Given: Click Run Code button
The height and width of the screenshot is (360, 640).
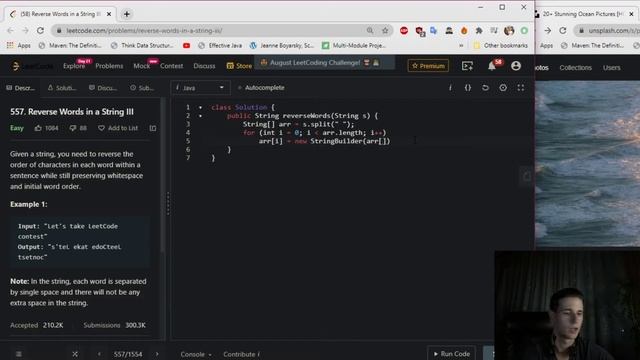Looking at the screenshot, I should 451,353.
